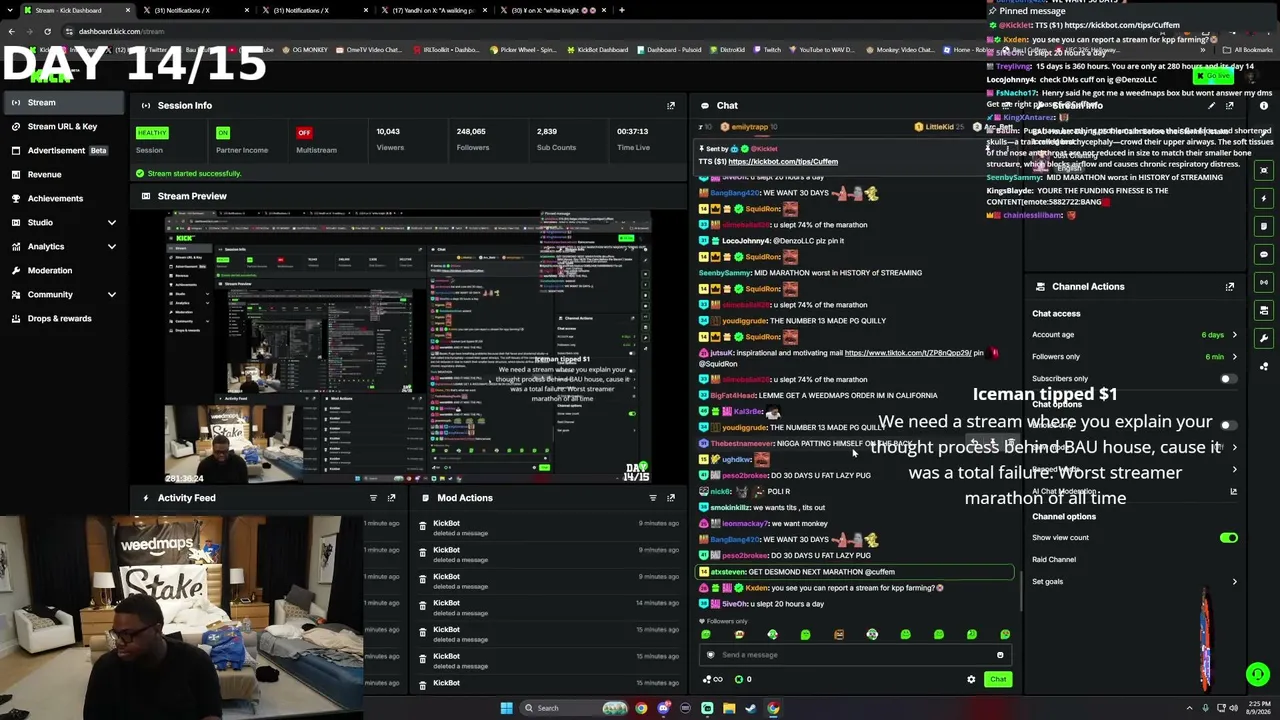Pop out the Activity Feed panel
Viewport: 1280px width, 720px height.
pos(391,497)
